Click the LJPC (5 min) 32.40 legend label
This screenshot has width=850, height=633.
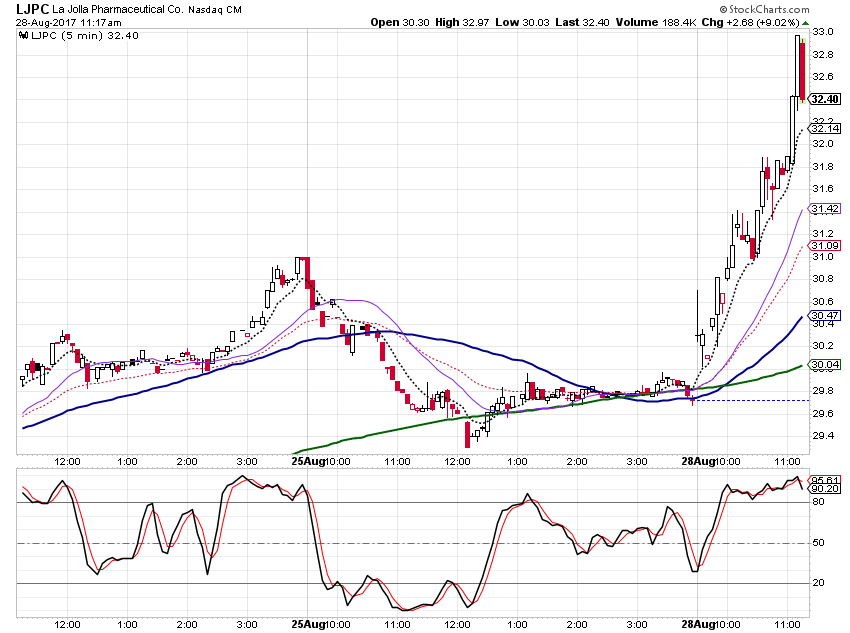pos(85,36)
